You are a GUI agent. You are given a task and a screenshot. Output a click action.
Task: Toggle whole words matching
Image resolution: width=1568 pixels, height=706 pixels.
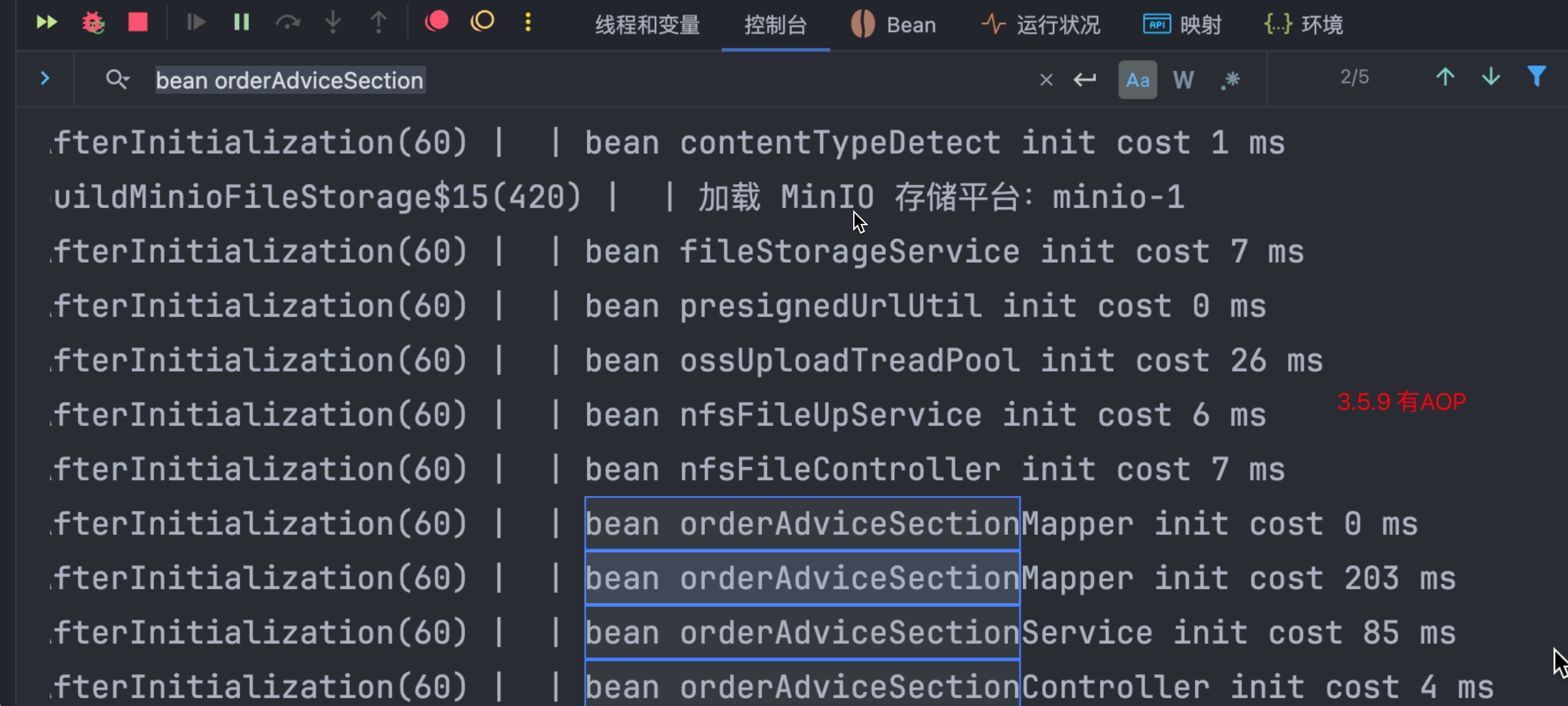(1184, 80)
